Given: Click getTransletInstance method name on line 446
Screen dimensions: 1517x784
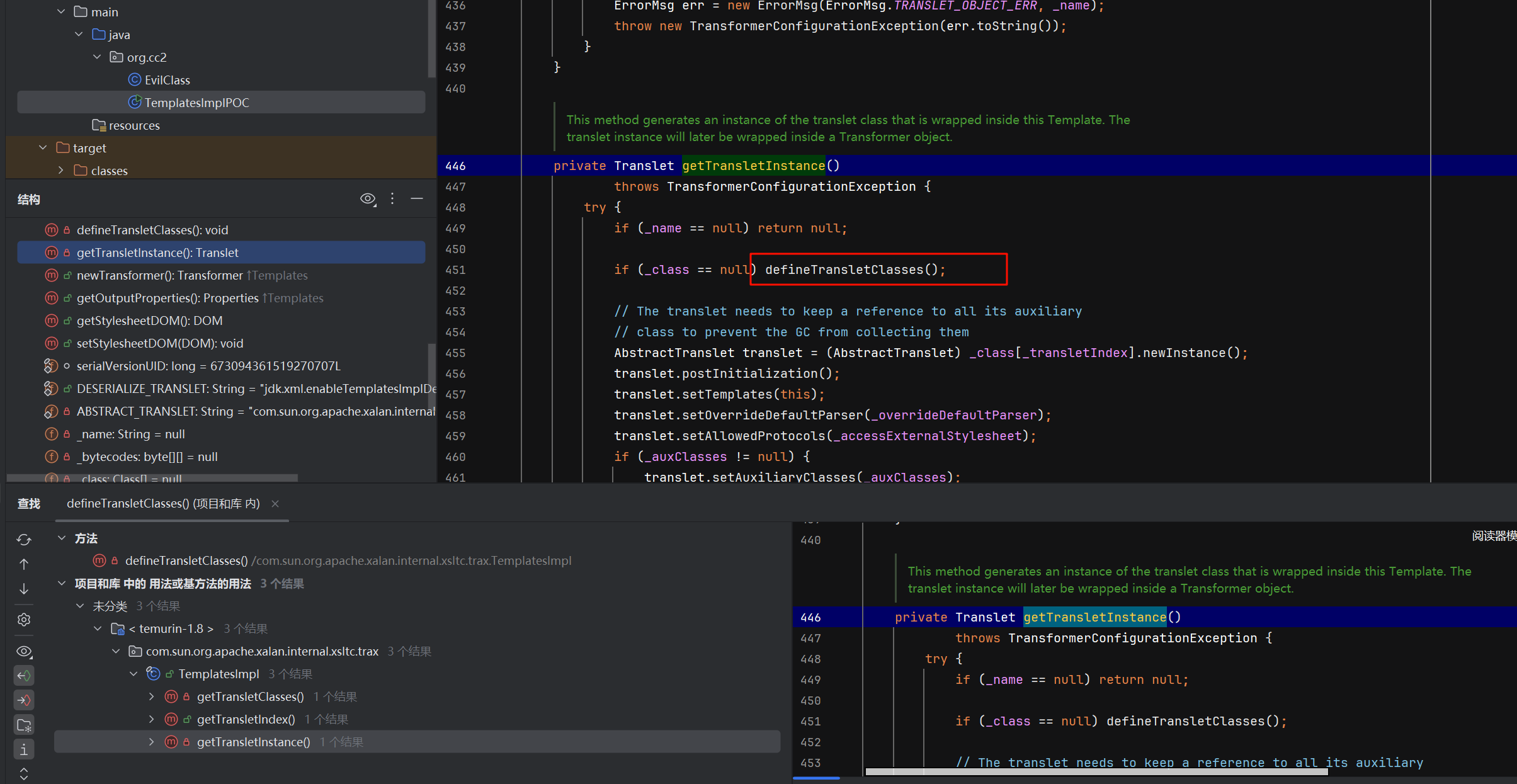Looking at the screenshot, I should point(753,166).
